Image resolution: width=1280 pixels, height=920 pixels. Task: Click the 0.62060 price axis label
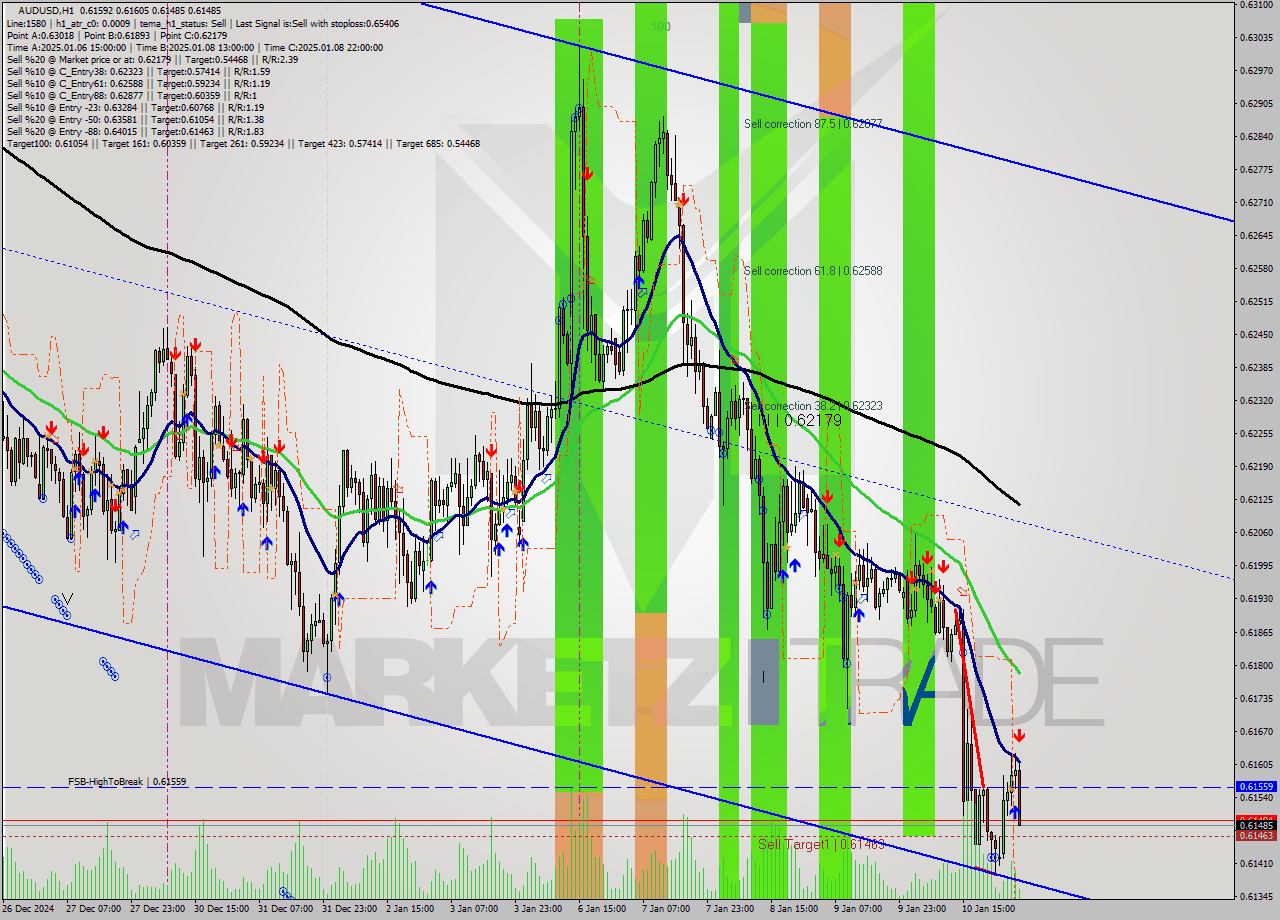(1255, 533)
